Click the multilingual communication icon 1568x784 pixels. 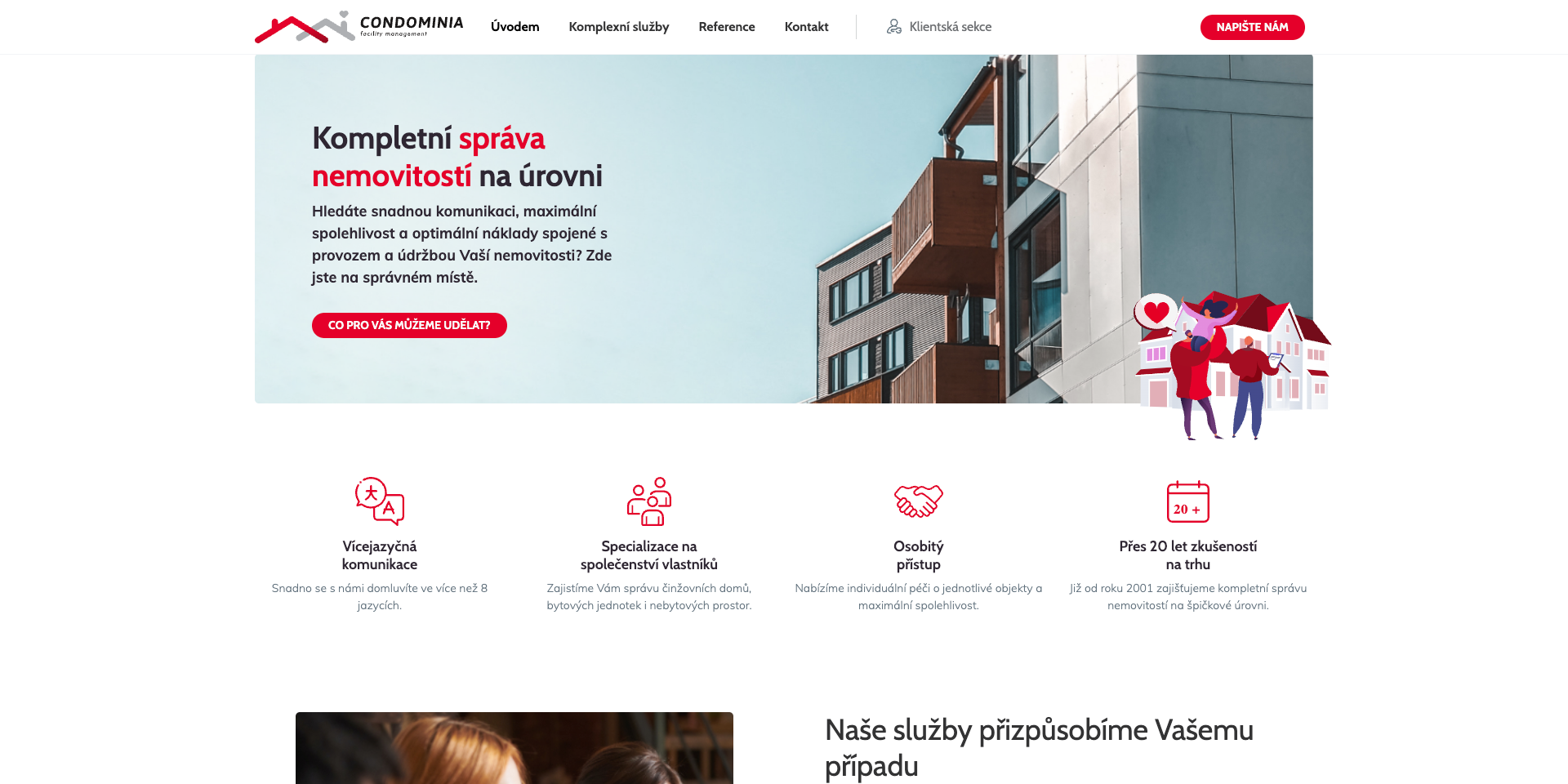(x=380, y=501)
